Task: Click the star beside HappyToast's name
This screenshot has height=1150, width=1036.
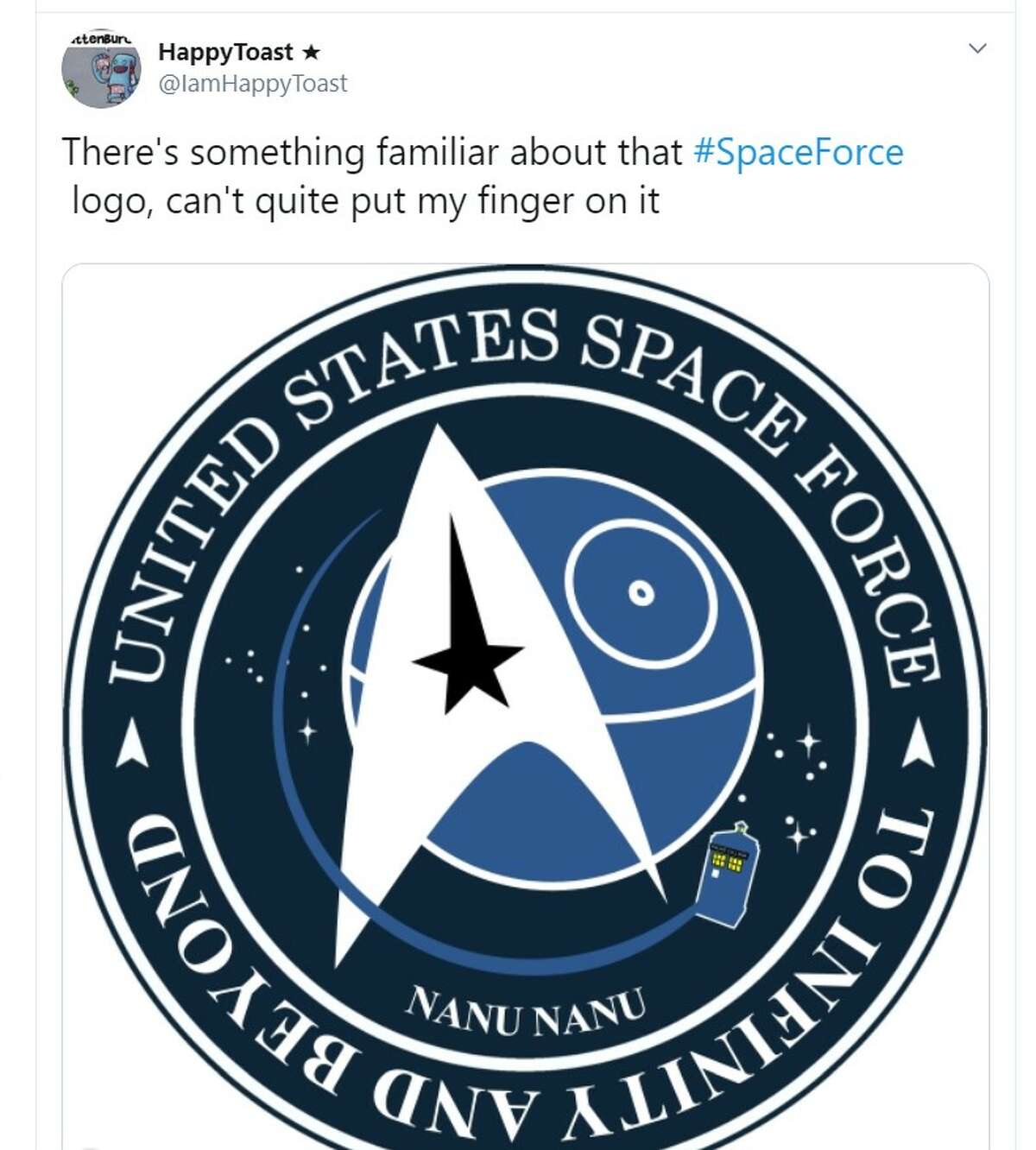Action: (312, 54)
